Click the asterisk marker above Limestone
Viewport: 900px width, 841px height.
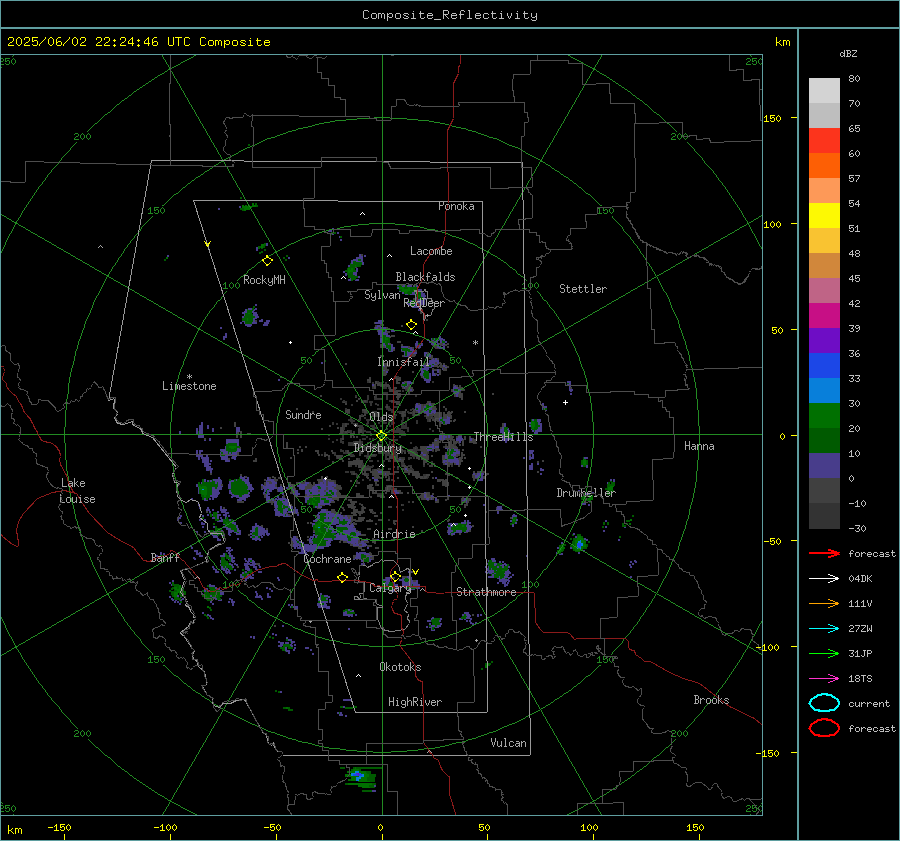(x=189, y=377)
